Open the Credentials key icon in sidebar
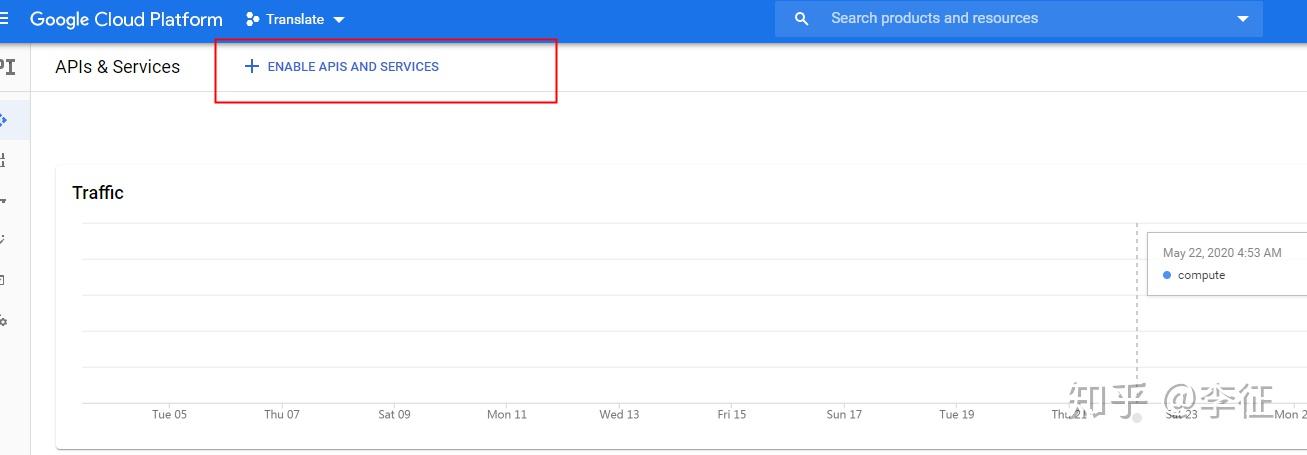The width and height of the screenshot is (1307, 455). pos(4,200)
